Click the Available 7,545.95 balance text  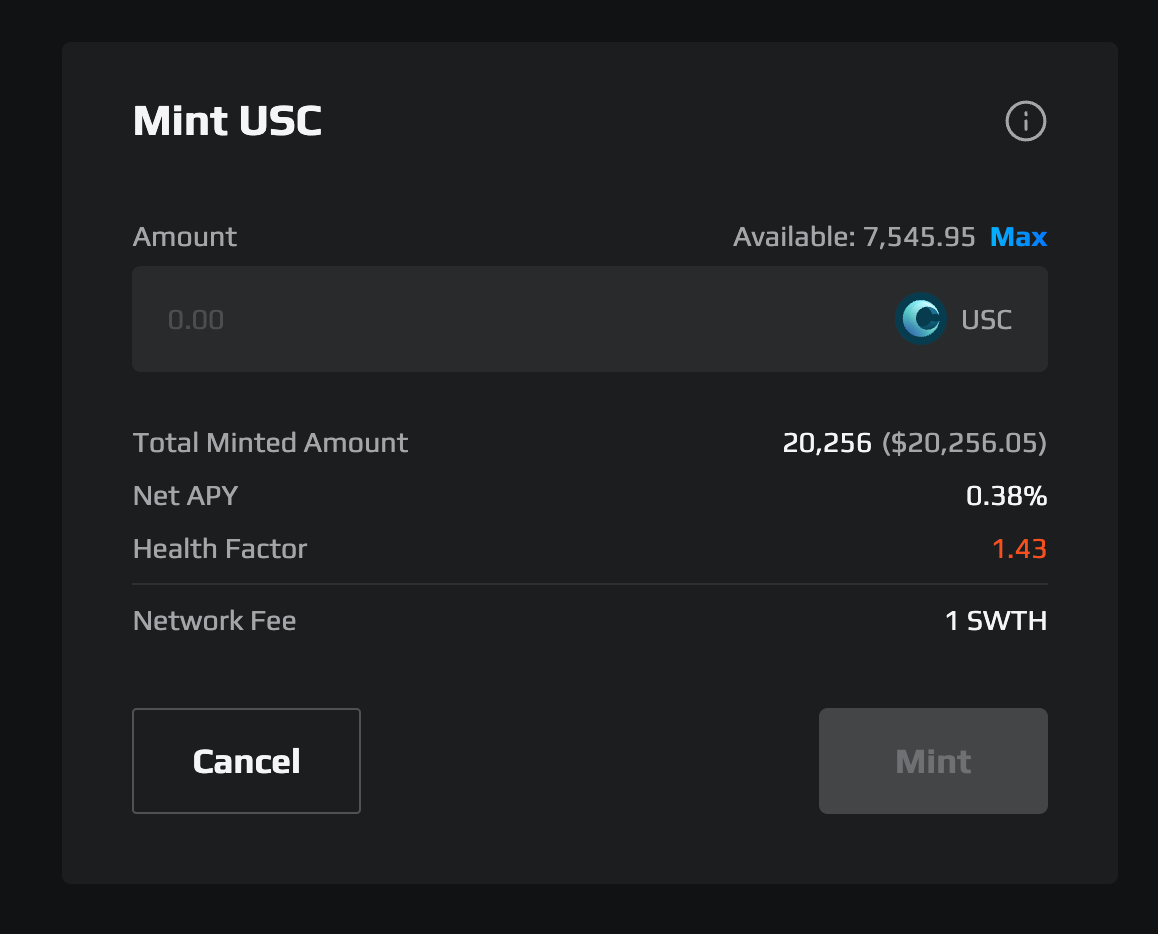point(854,237)
